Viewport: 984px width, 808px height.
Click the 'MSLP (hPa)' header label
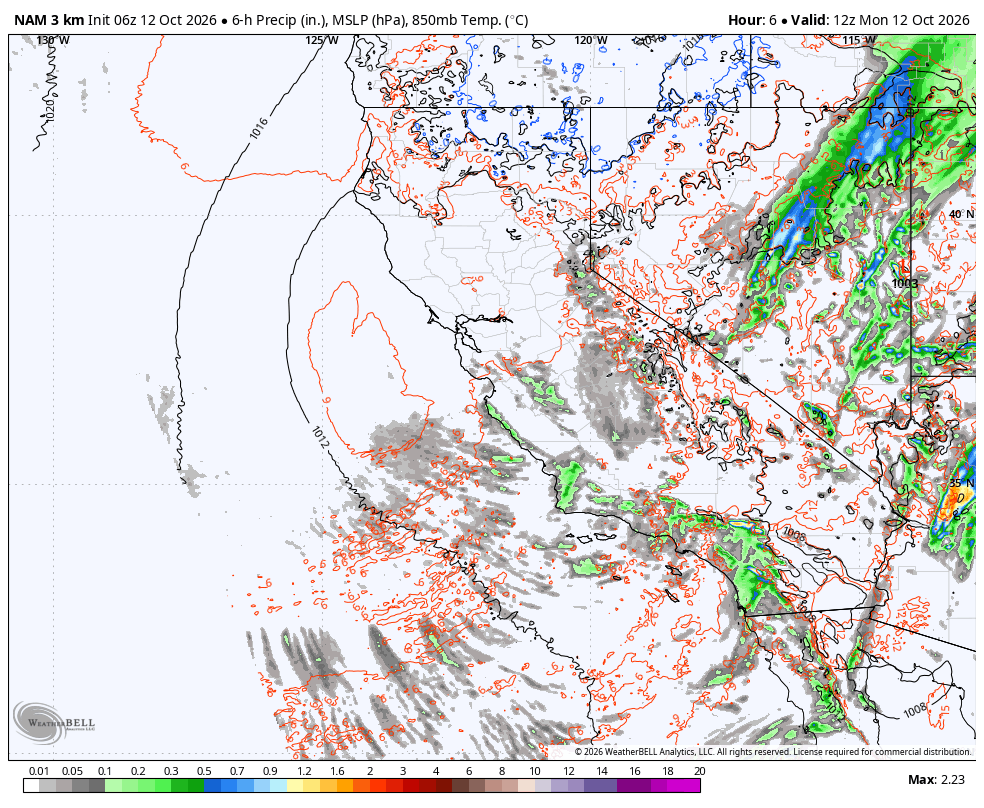(368, 20)
